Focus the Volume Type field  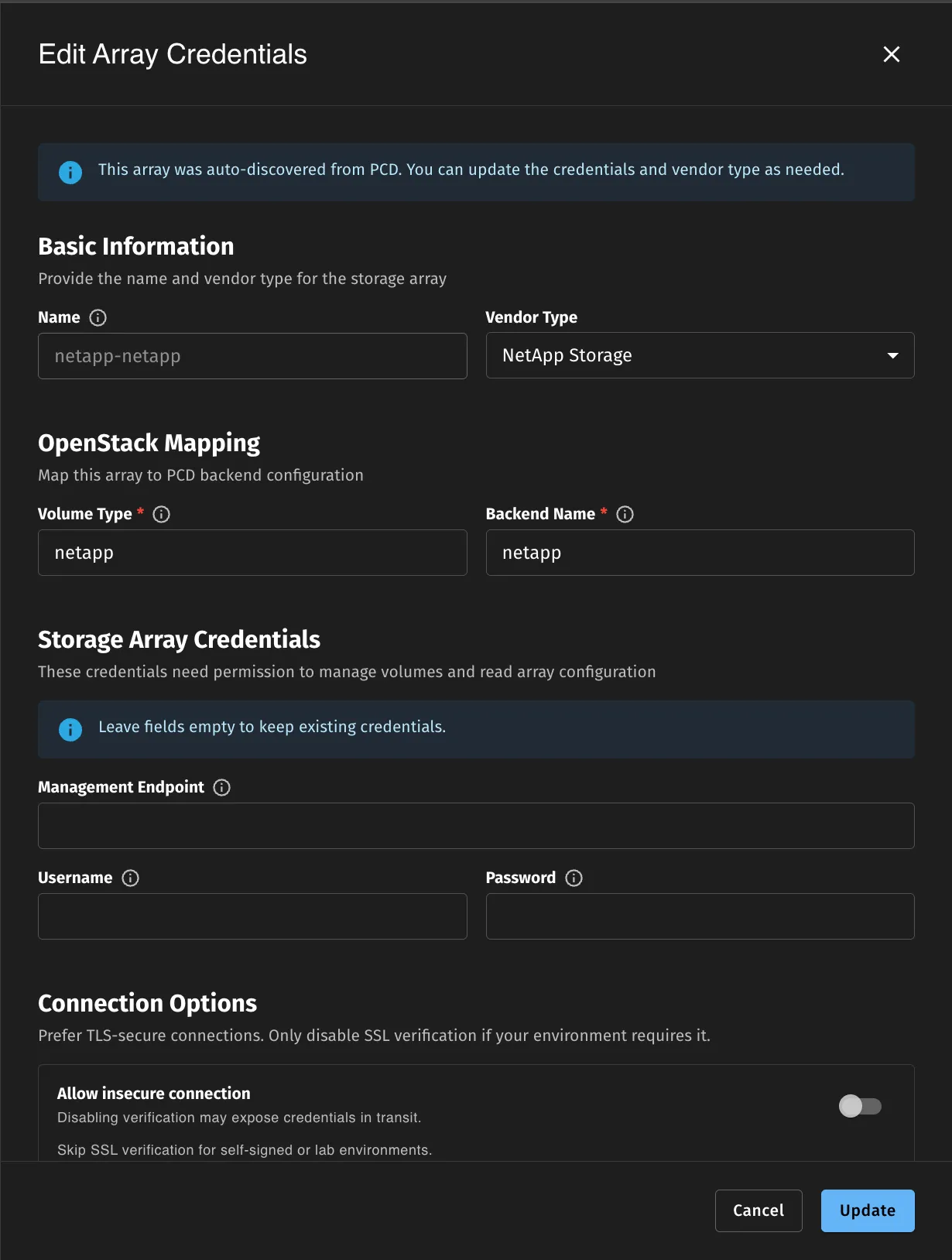tap(252, 553)
